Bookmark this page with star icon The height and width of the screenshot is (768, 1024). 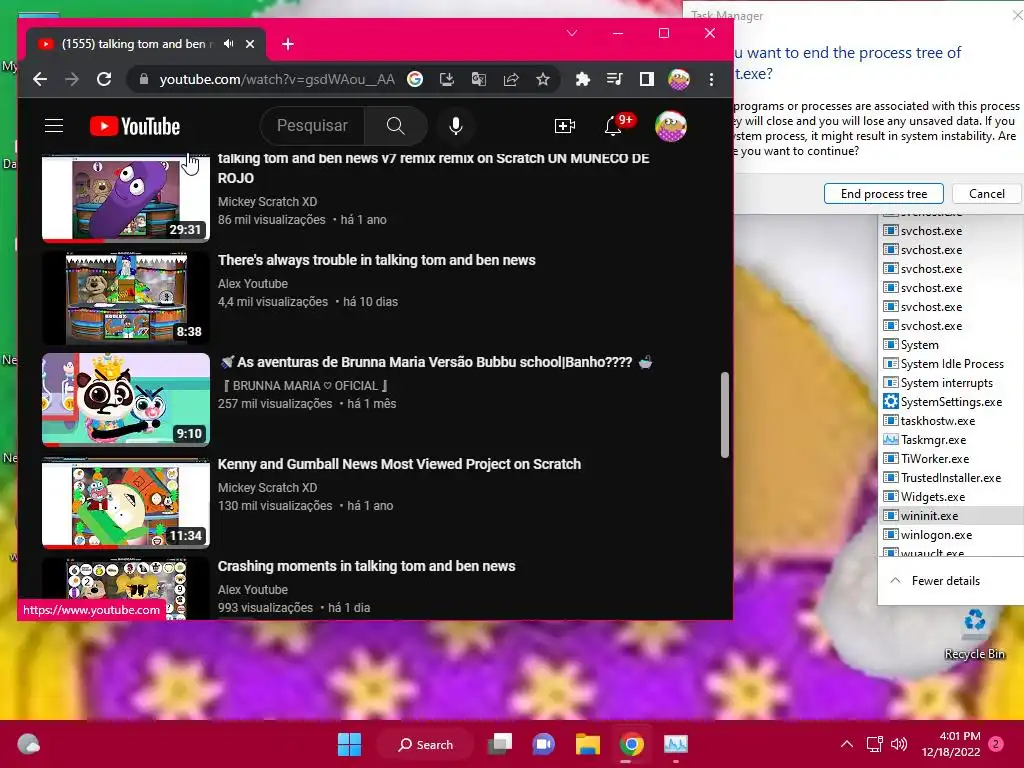[x=543, y=80]
